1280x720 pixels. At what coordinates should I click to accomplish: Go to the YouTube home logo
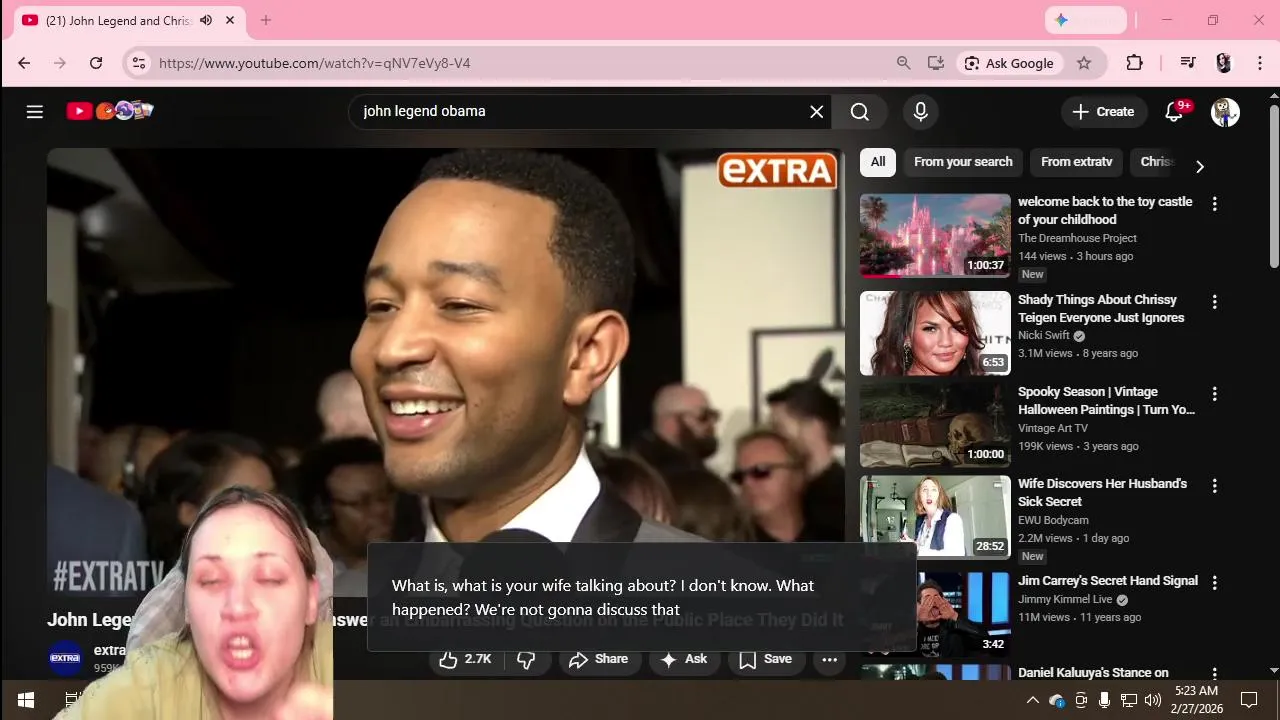tap(110, 111)
